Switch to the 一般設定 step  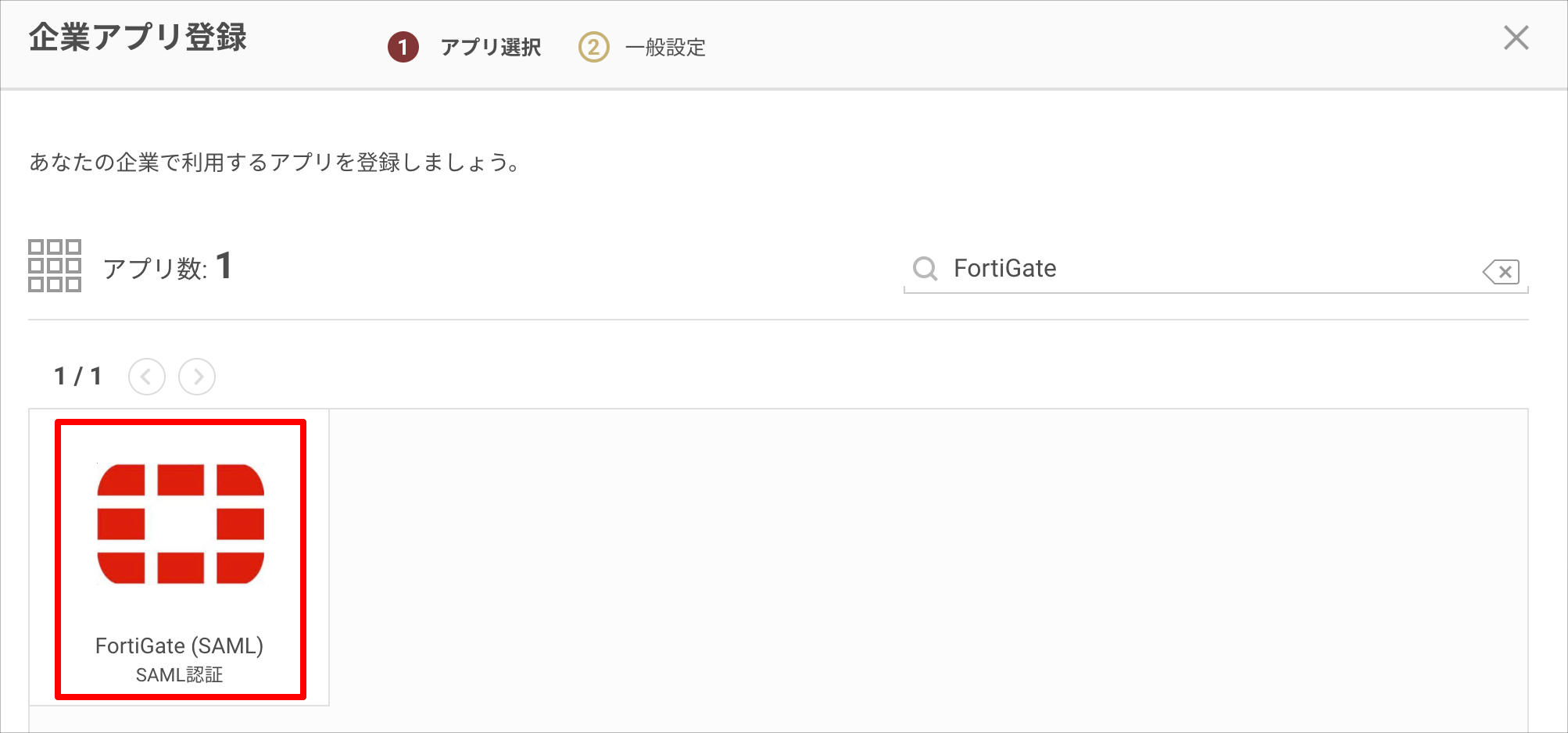click(x=665, y=48)
